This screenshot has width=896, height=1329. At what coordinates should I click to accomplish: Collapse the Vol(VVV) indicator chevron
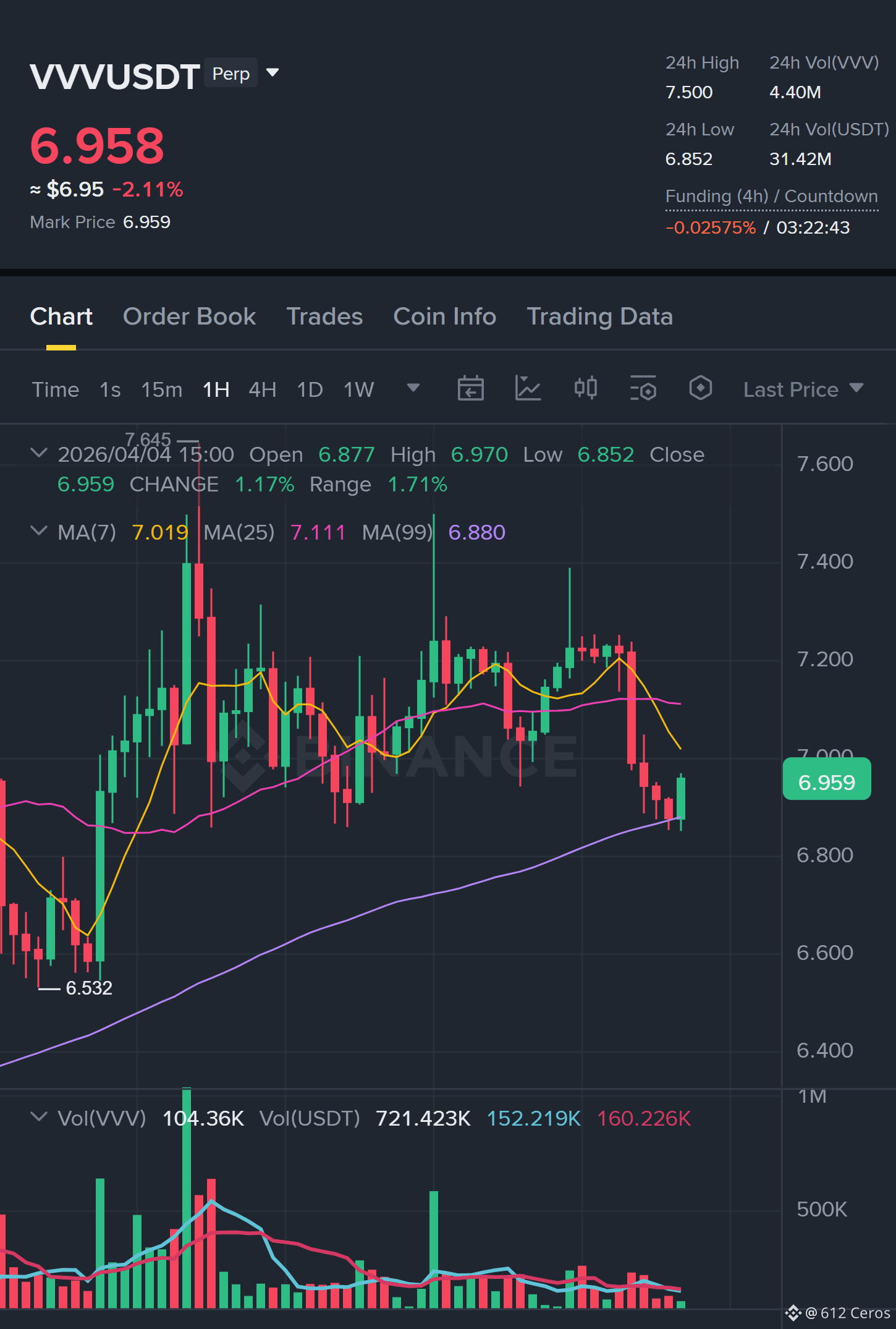(38, 1117)
